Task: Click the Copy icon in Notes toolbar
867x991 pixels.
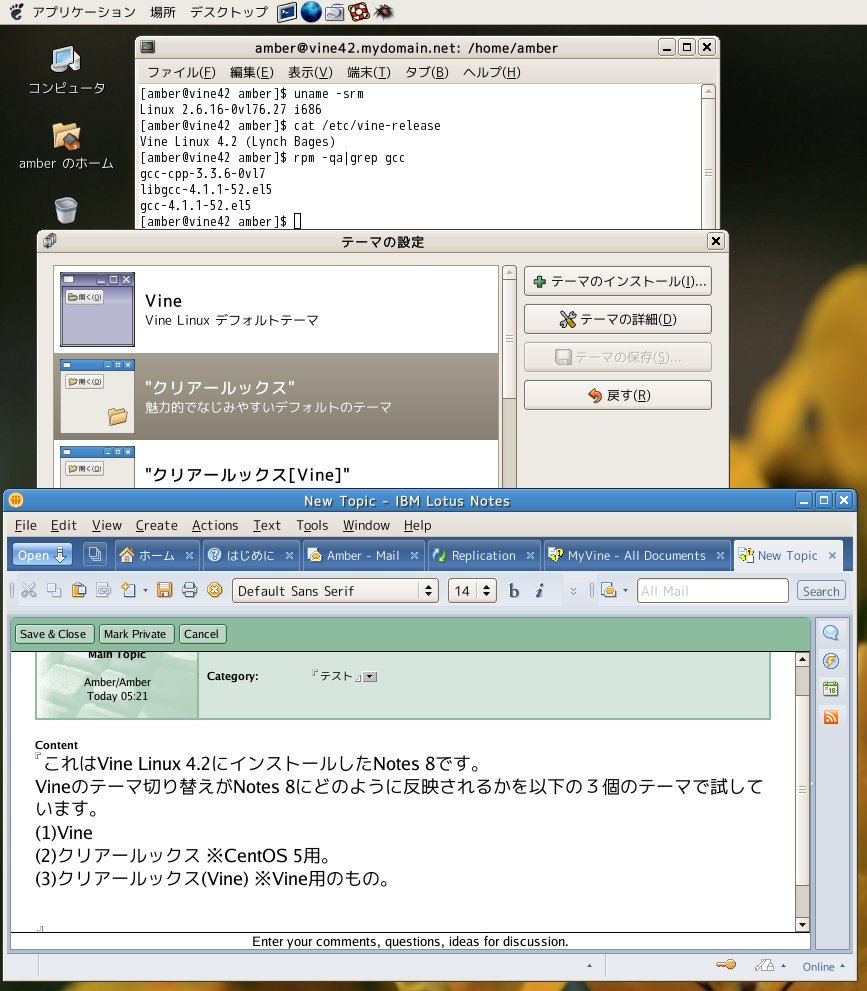Action: 54,590
